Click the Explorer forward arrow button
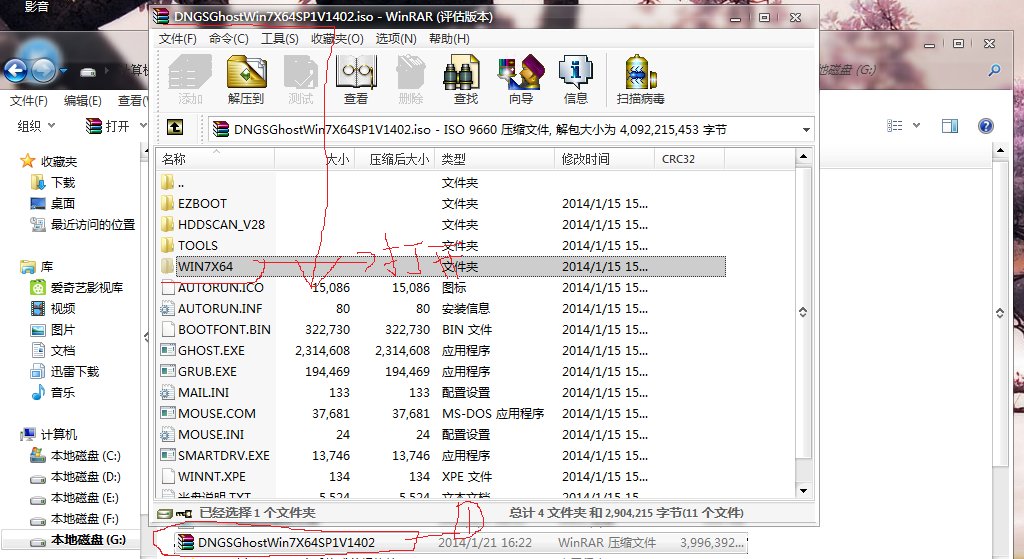Screen dimensions: 1024x559 tap(43, 70)
